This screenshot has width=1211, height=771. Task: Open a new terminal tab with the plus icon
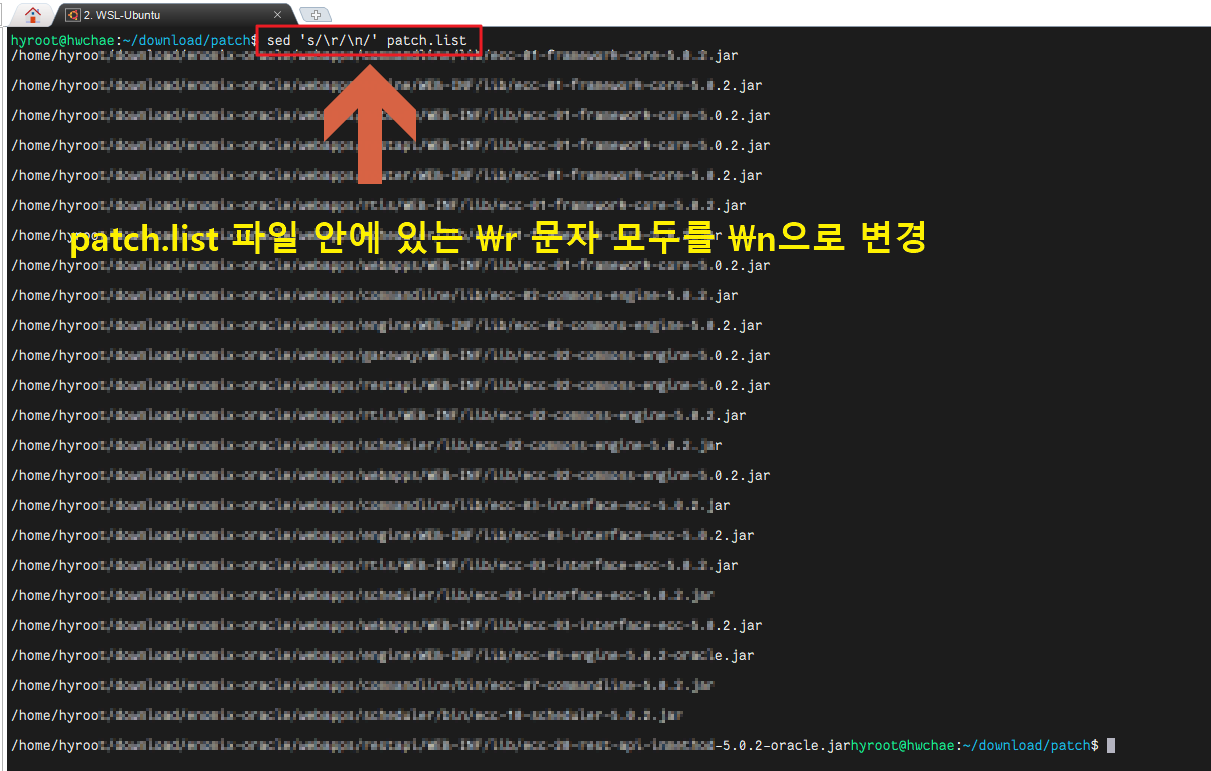[314, 15]
